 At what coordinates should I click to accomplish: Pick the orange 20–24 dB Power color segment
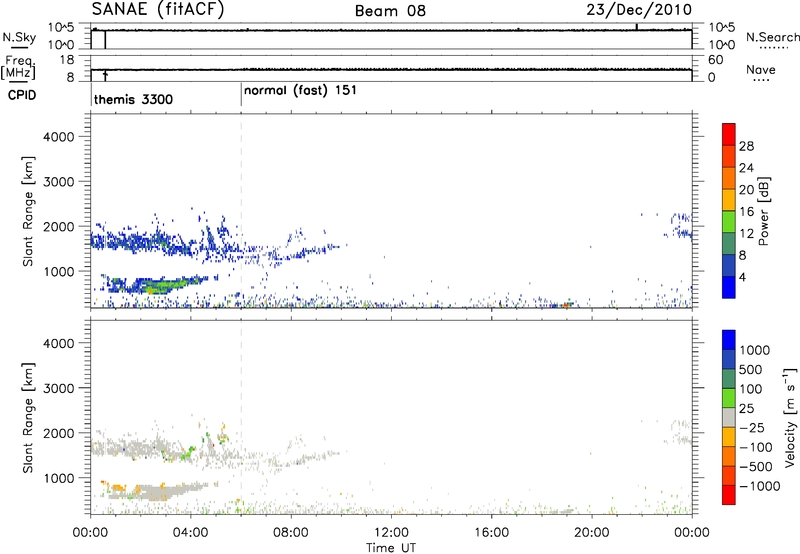click(x=729, y=179)
